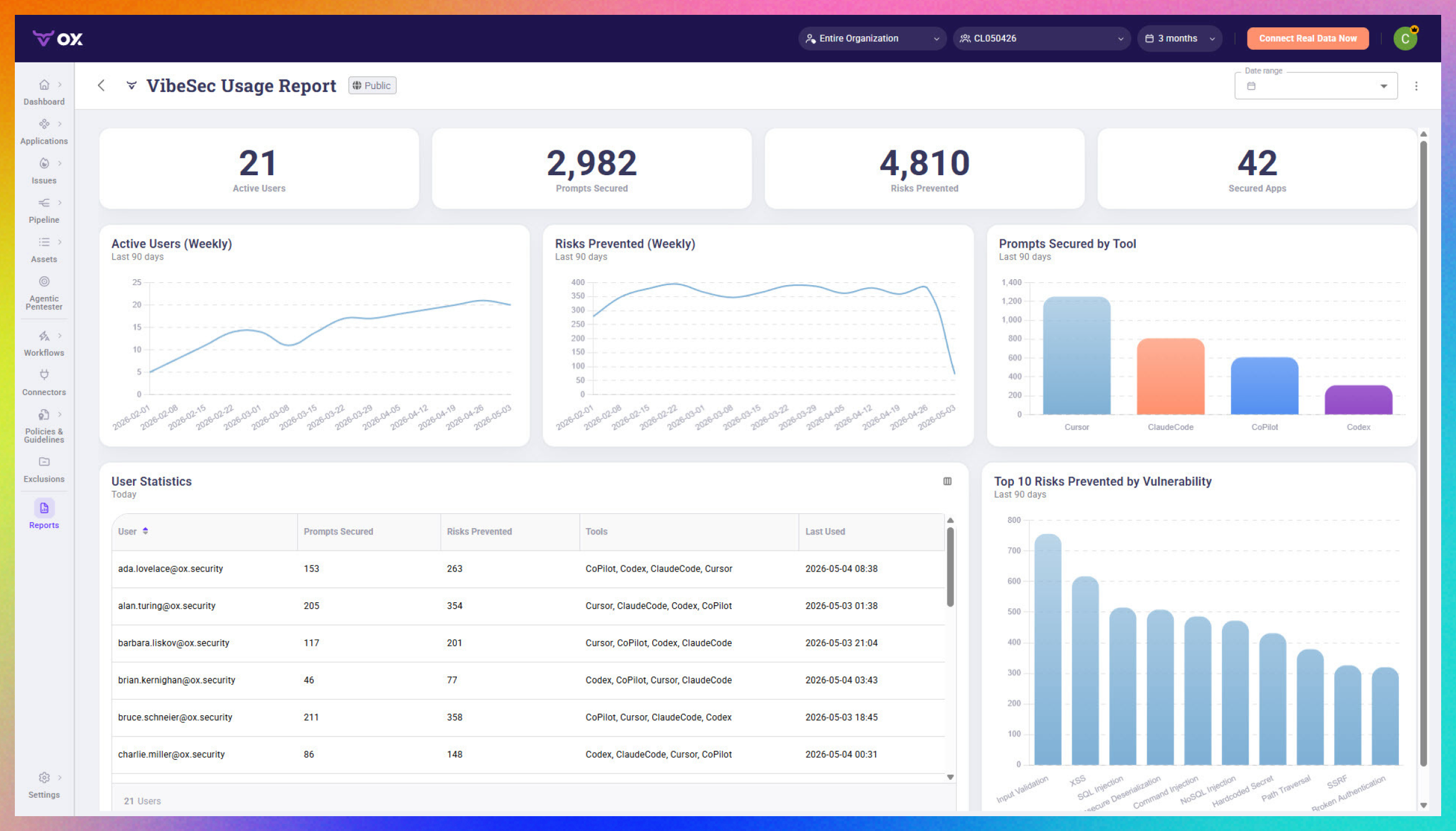Click the 2,982 Prompts Secured card

(592, 169)
